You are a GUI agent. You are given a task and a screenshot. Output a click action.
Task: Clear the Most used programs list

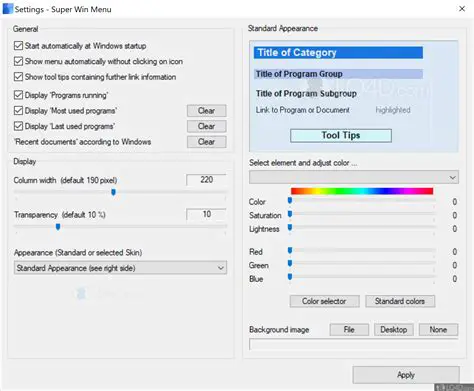click(x=207, y=111)
